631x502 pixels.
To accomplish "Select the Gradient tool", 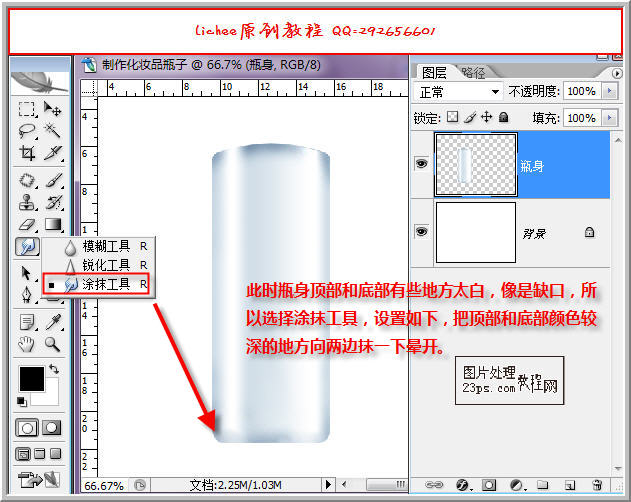I will pyautogui.click(x=54, y=224).
